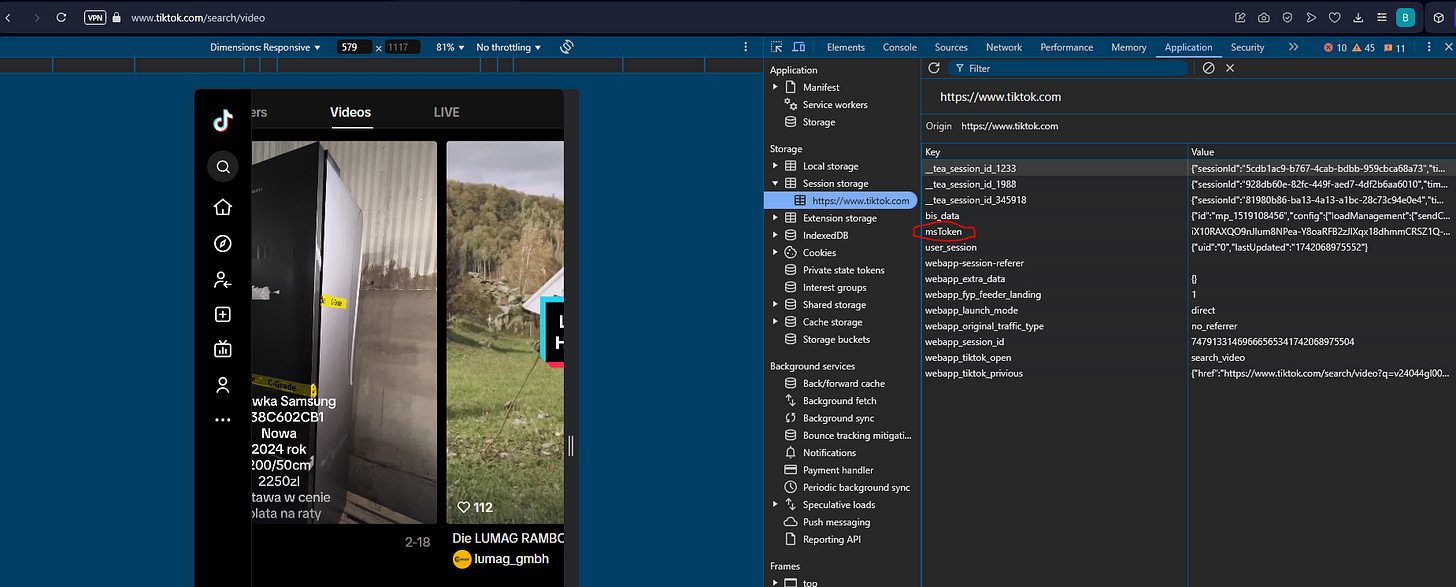
Task: Clear all storage entries with the circle-slash icon
Action: pyautogui.click(x=1208, y=68)
